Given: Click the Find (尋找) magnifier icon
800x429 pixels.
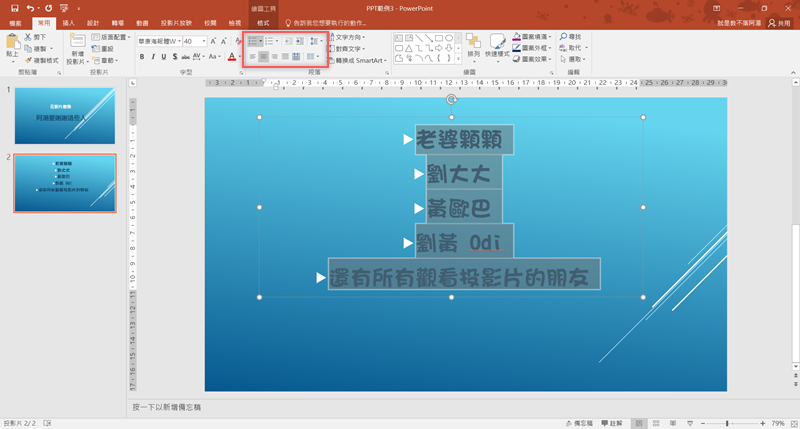Looking at the screenshot, I should 575,36.
